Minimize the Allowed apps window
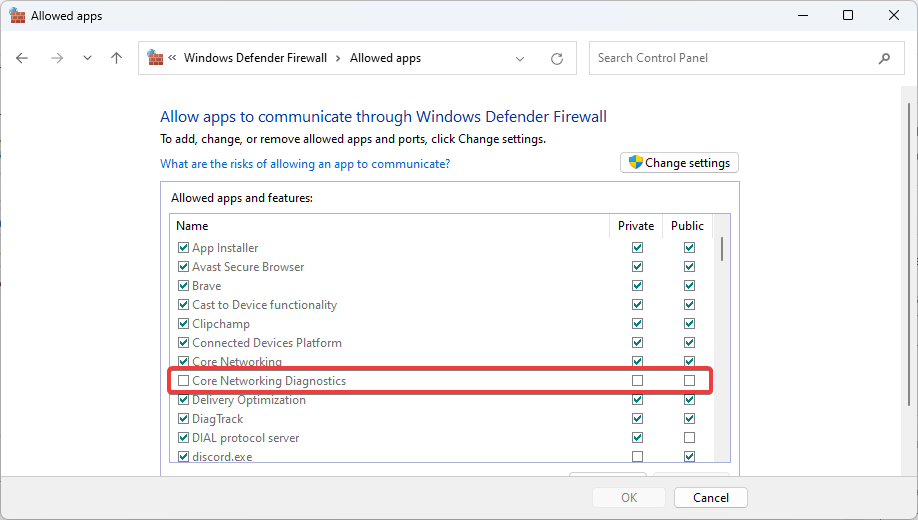 point(803,15)
